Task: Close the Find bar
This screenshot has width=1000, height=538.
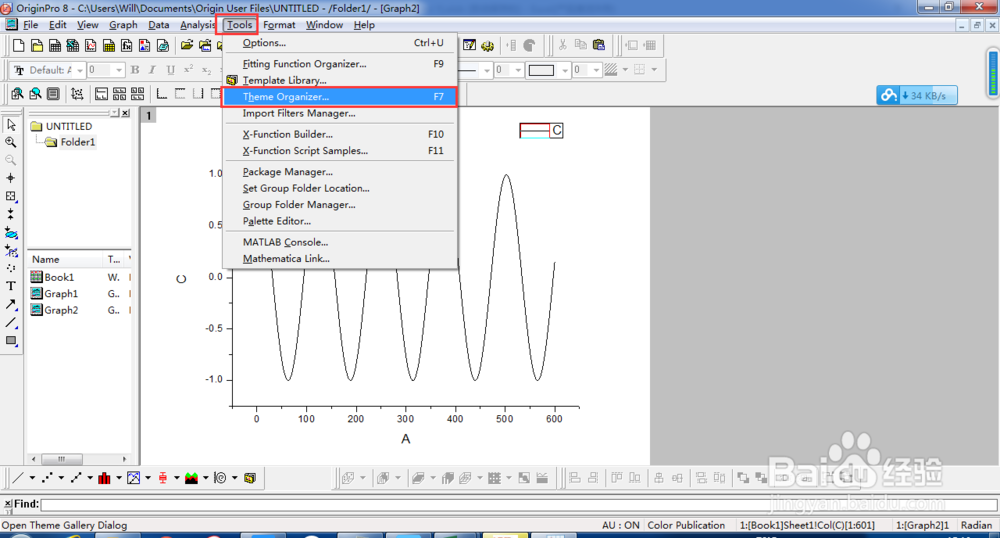Action: 8,504
